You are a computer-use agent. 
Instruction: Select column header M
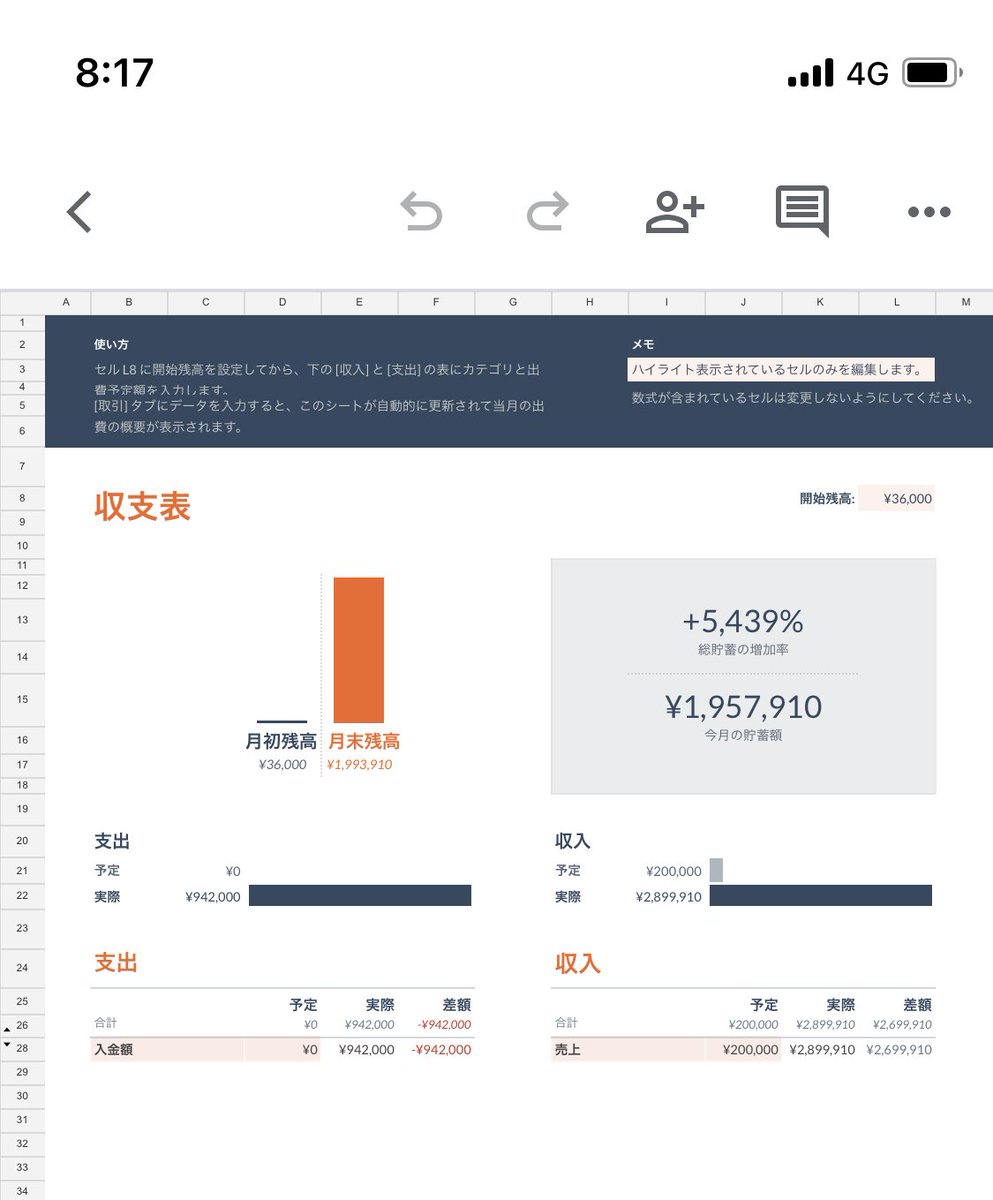966,301
